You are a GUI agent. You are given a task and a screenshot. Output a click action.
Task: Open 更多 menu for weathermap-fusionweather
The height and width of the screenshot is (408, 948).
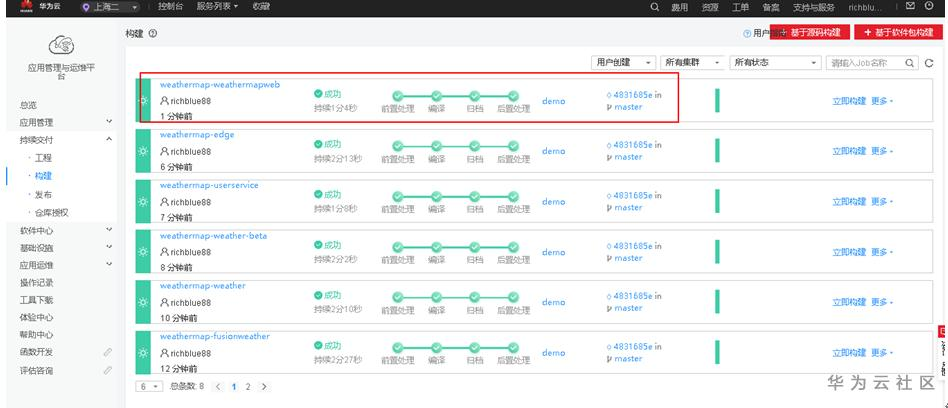[x=881, y=352]
